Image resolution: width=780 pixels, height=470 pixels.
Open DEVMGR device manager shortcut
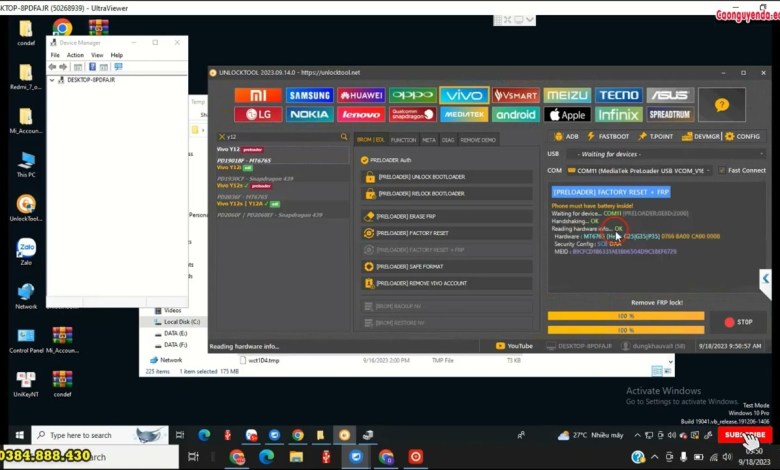tap(701, 136)
